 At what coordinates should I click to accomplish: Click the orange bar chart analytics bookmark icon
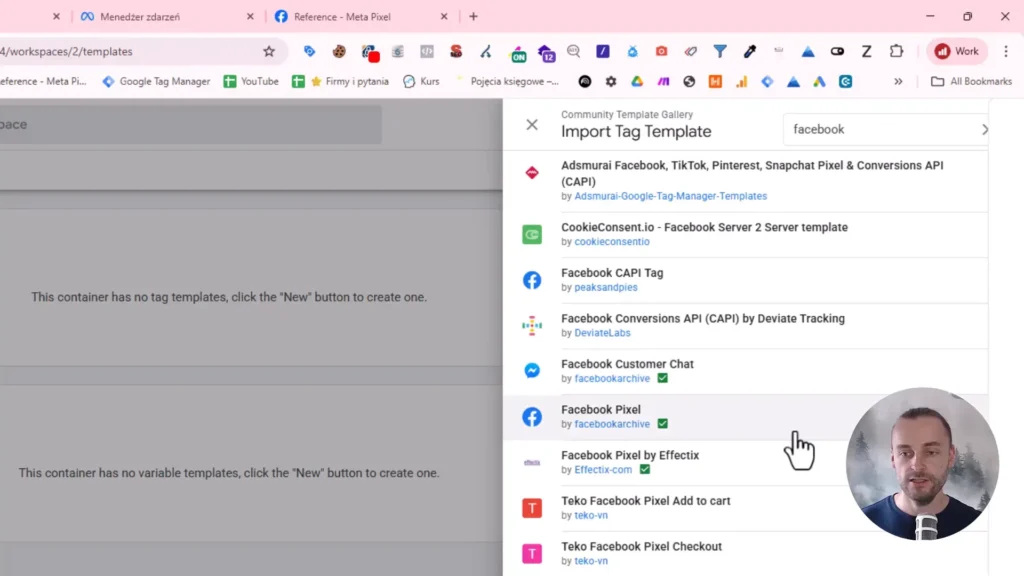[741, 82]
